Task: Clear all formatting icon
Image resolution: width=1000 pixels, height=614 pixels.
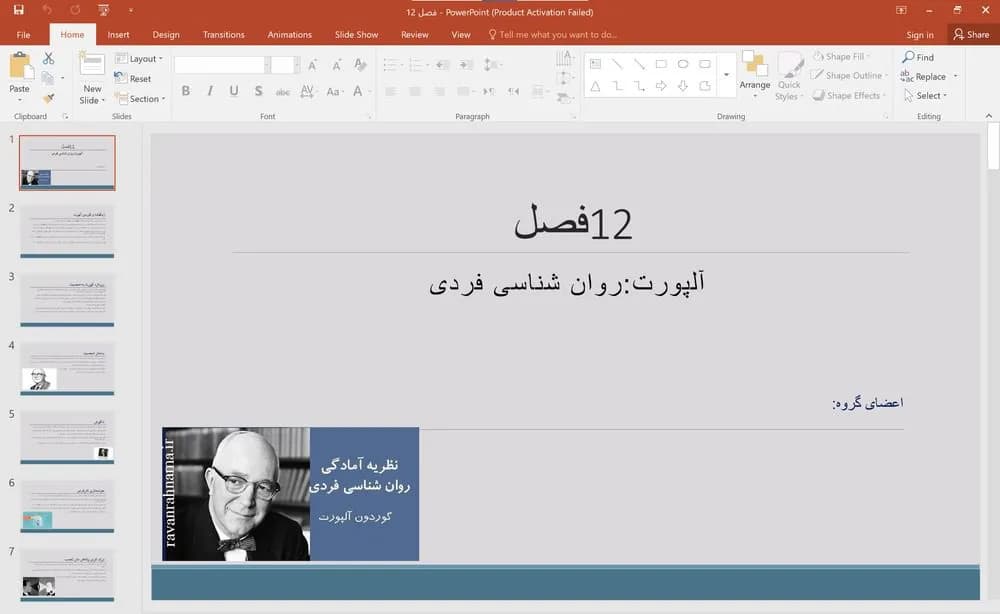Action: pyautogui.click(x=360, y=65)
